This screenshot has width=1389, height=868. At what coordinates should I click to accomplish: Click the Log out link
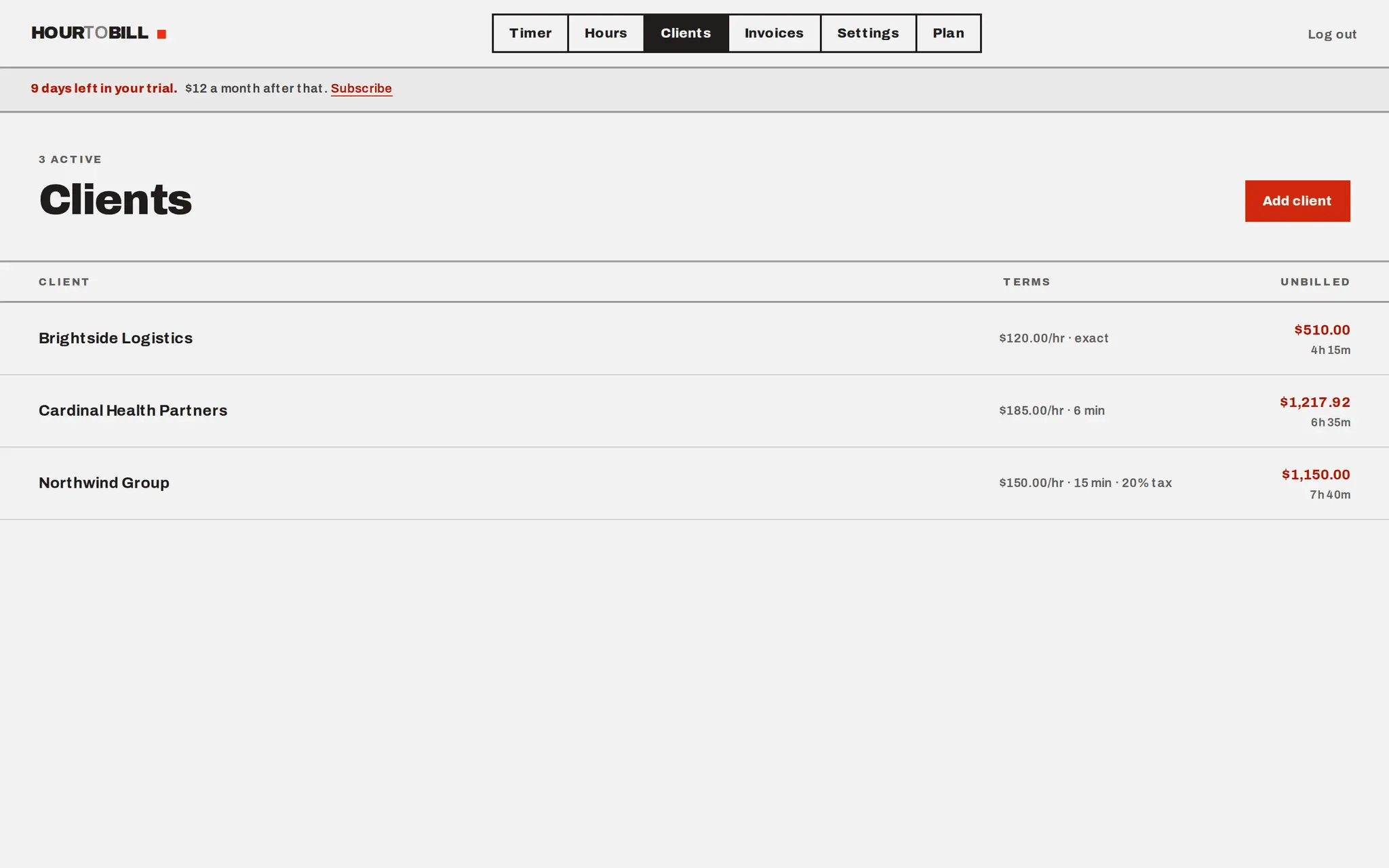(1332, 34)
